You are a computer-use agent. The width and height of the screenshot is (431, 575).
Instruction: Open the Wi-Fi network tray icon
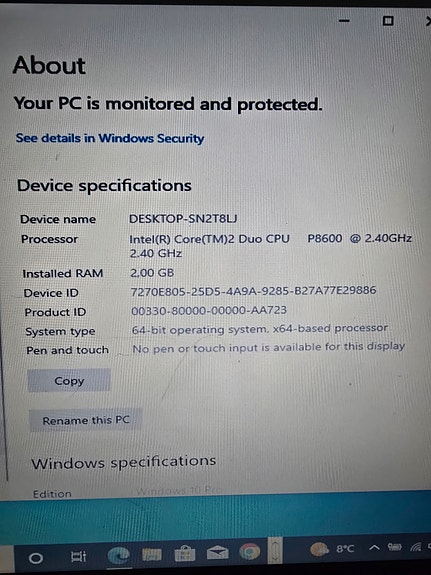click(416, 547)
